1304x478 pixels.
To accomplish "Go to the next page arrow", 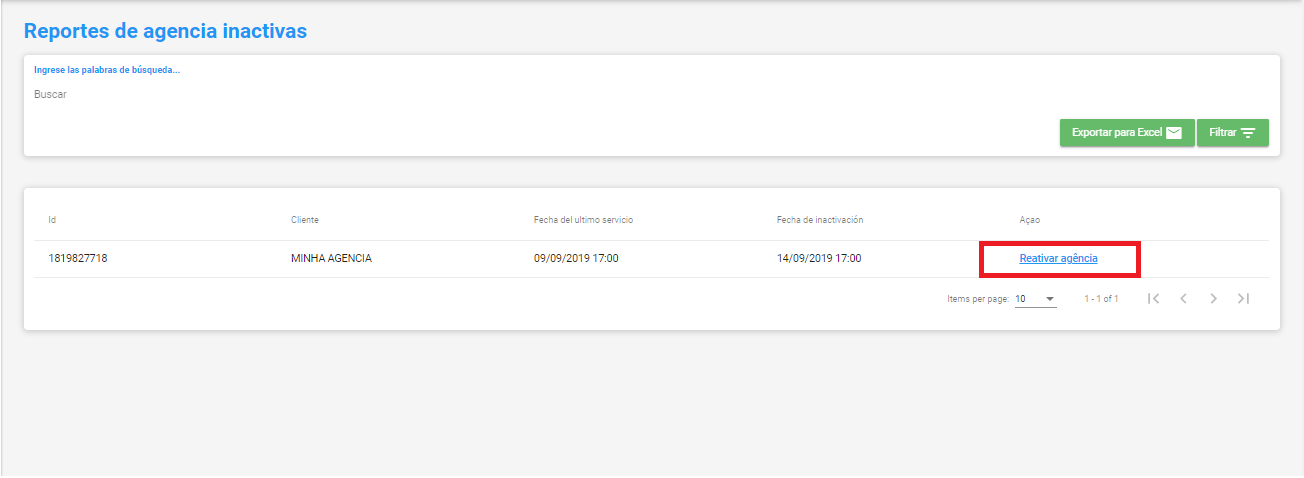I will [x=1213, y=298].
